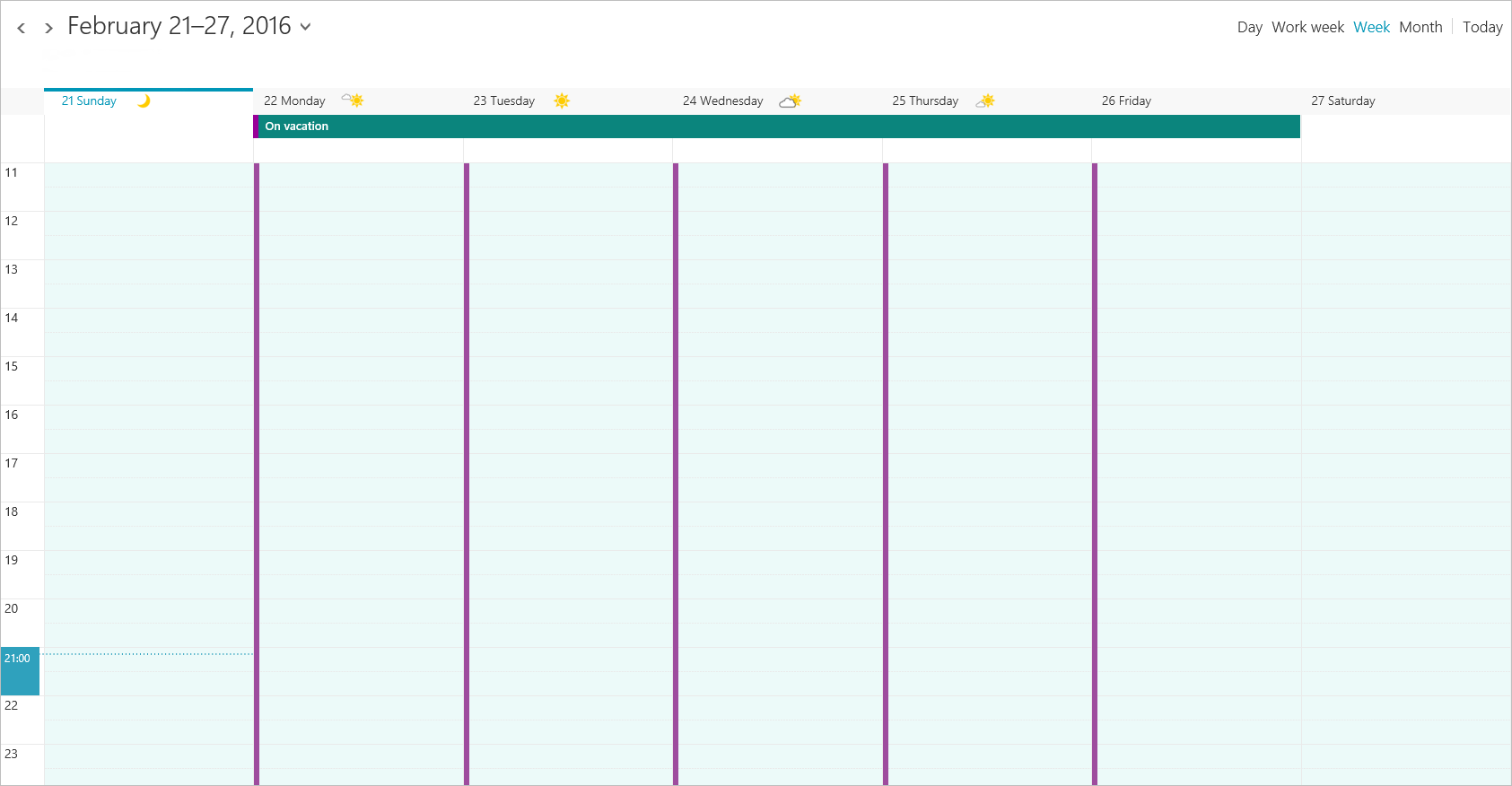Select the Week view
The height and width of the screenshot is (786, 1512).
coord(1371,27)
